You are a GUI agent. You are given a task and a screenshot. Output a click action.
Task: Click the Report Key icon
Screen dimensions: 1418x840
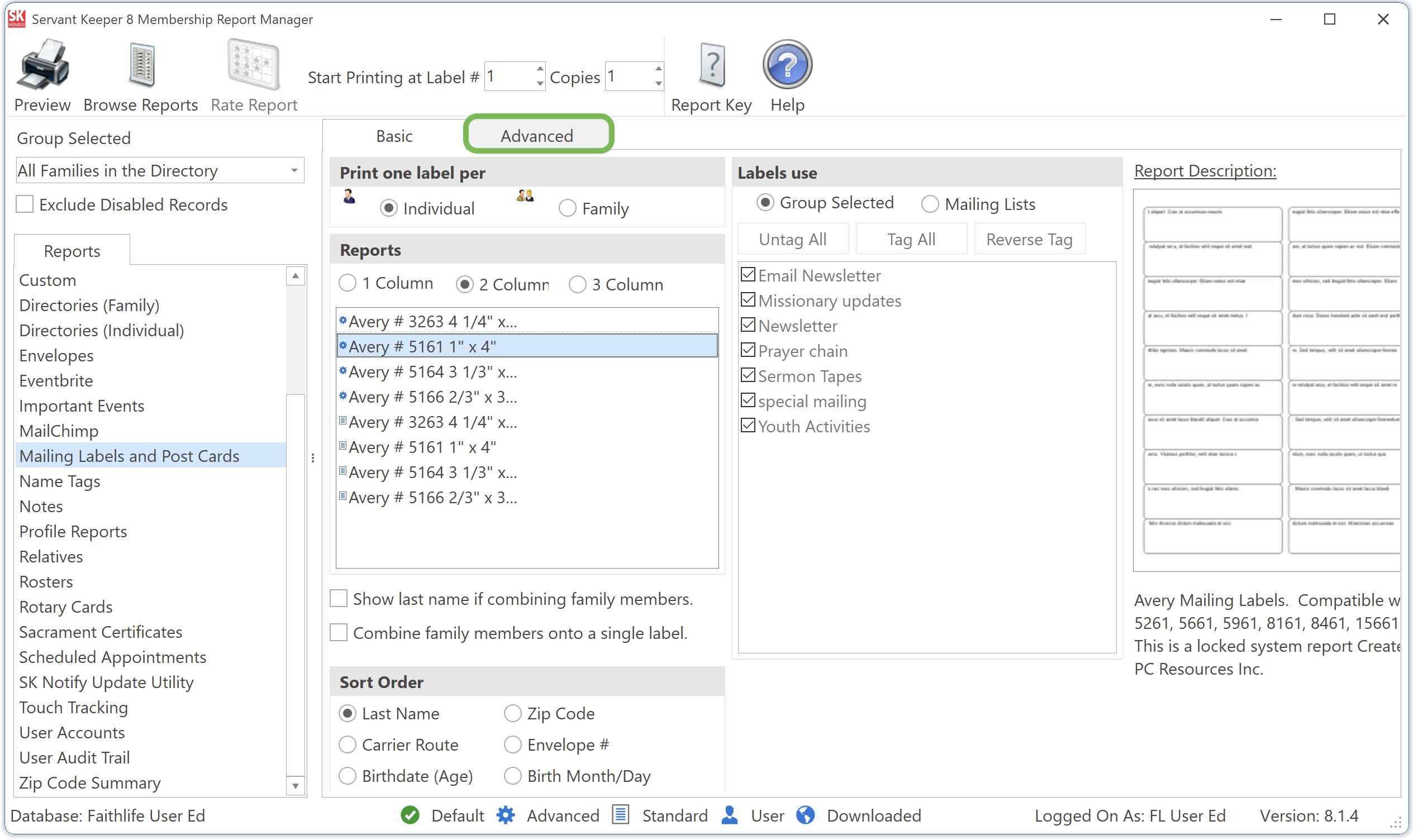click(x=712, y=65)
